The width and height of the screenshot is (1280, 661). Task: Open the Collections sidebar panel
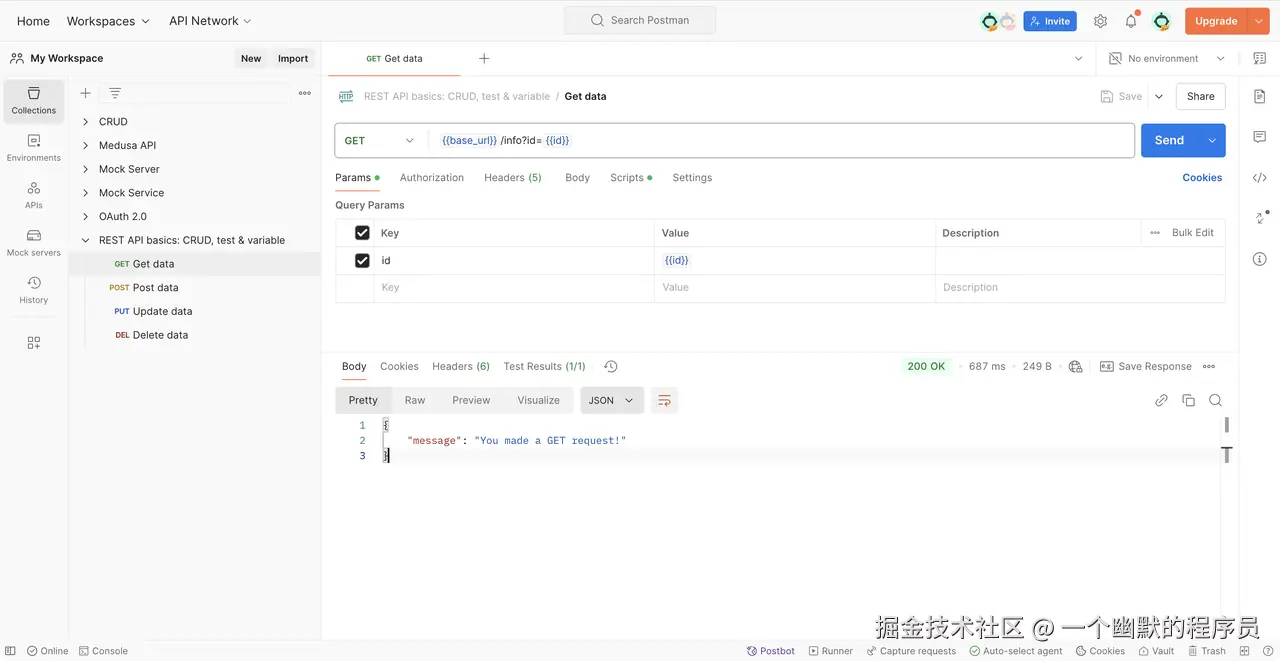point(34,101)
